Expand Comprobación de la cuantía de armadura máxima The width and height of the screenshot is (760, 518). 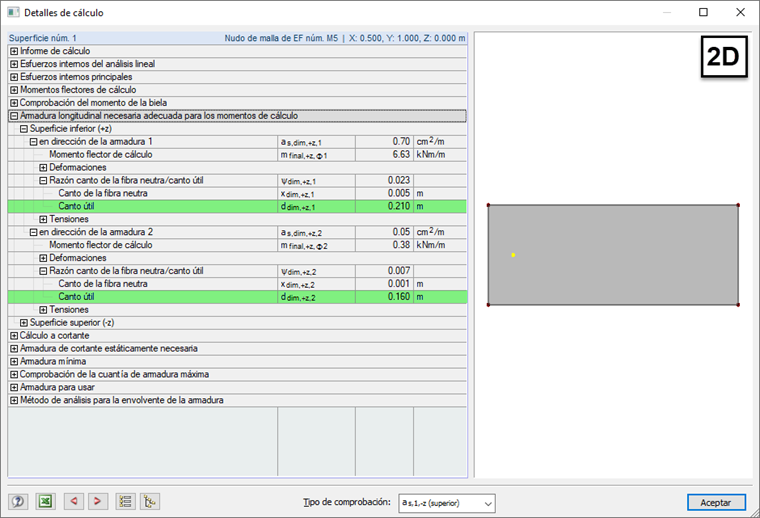[14, 375]
